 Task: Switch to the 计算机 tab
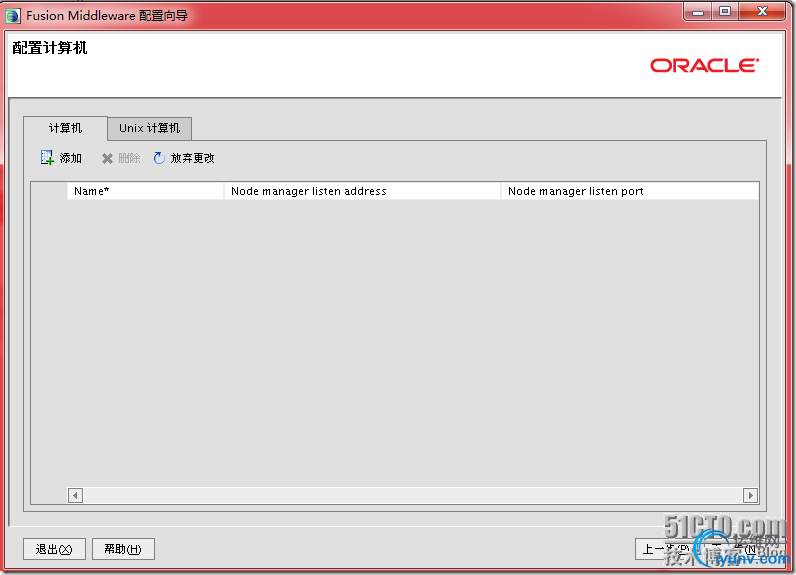point(65,128)
